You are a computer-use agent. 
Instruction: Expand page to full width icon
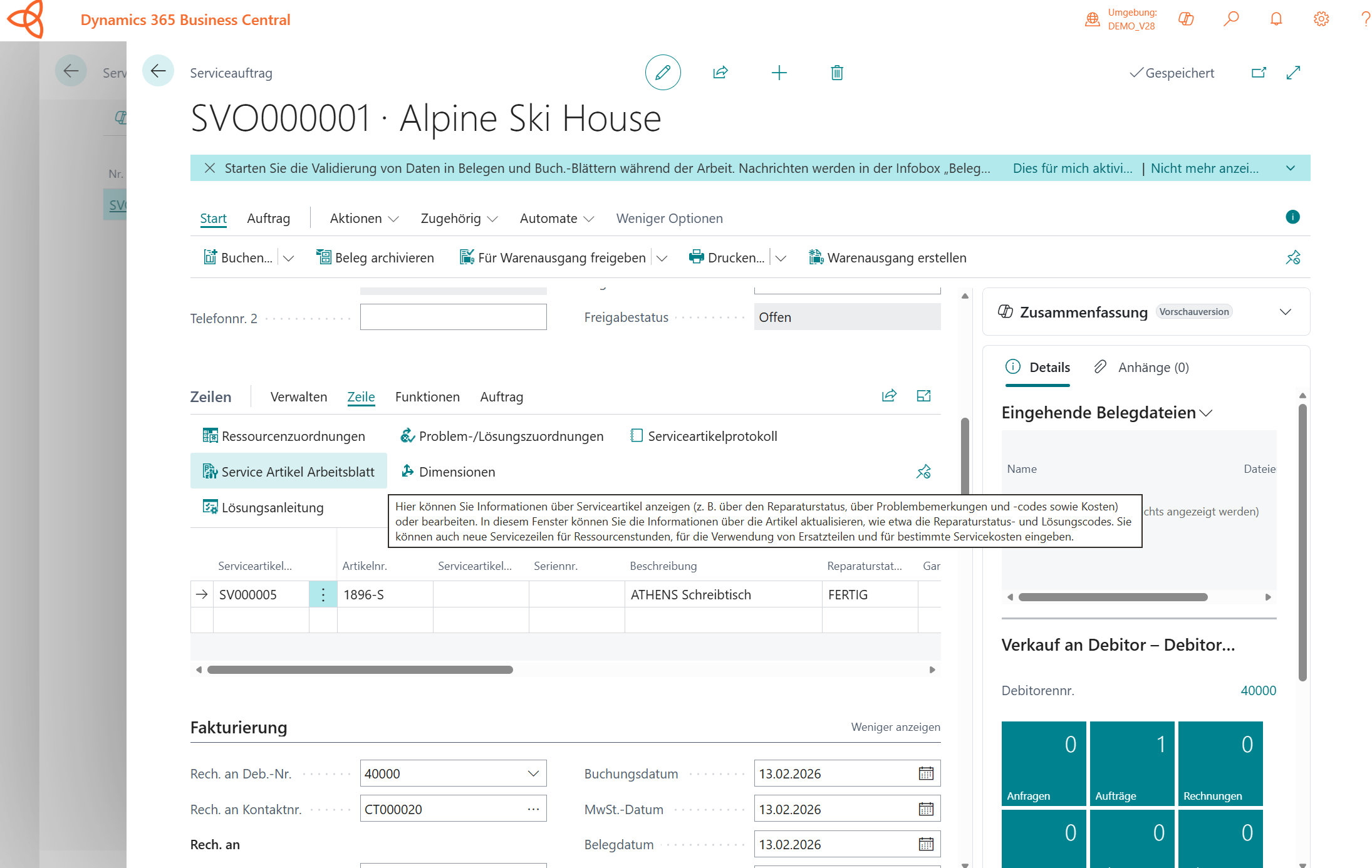click(x=1293, y=73)
